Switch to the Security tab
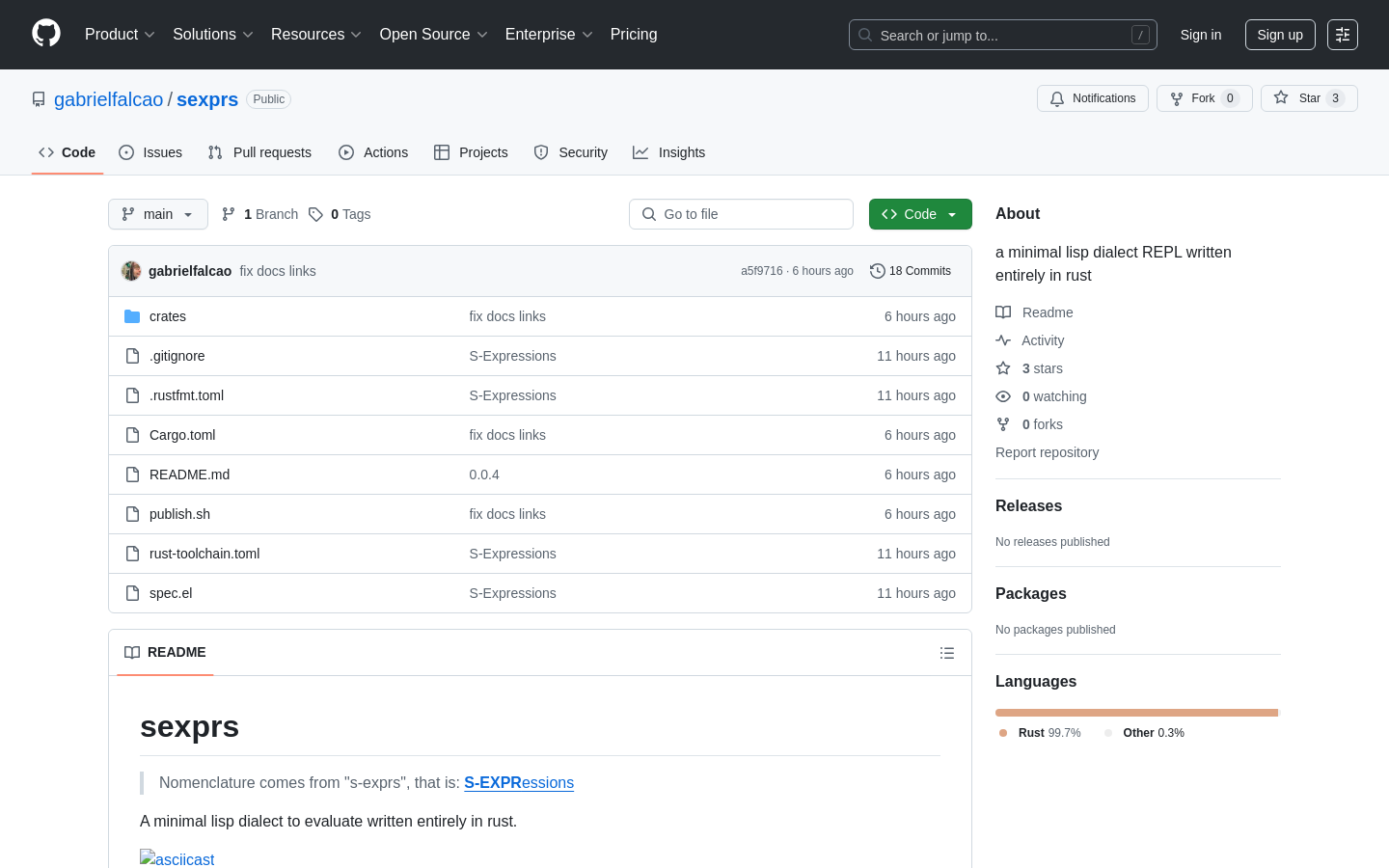Screen dimensions: 1389x868 tap(571, 152)
